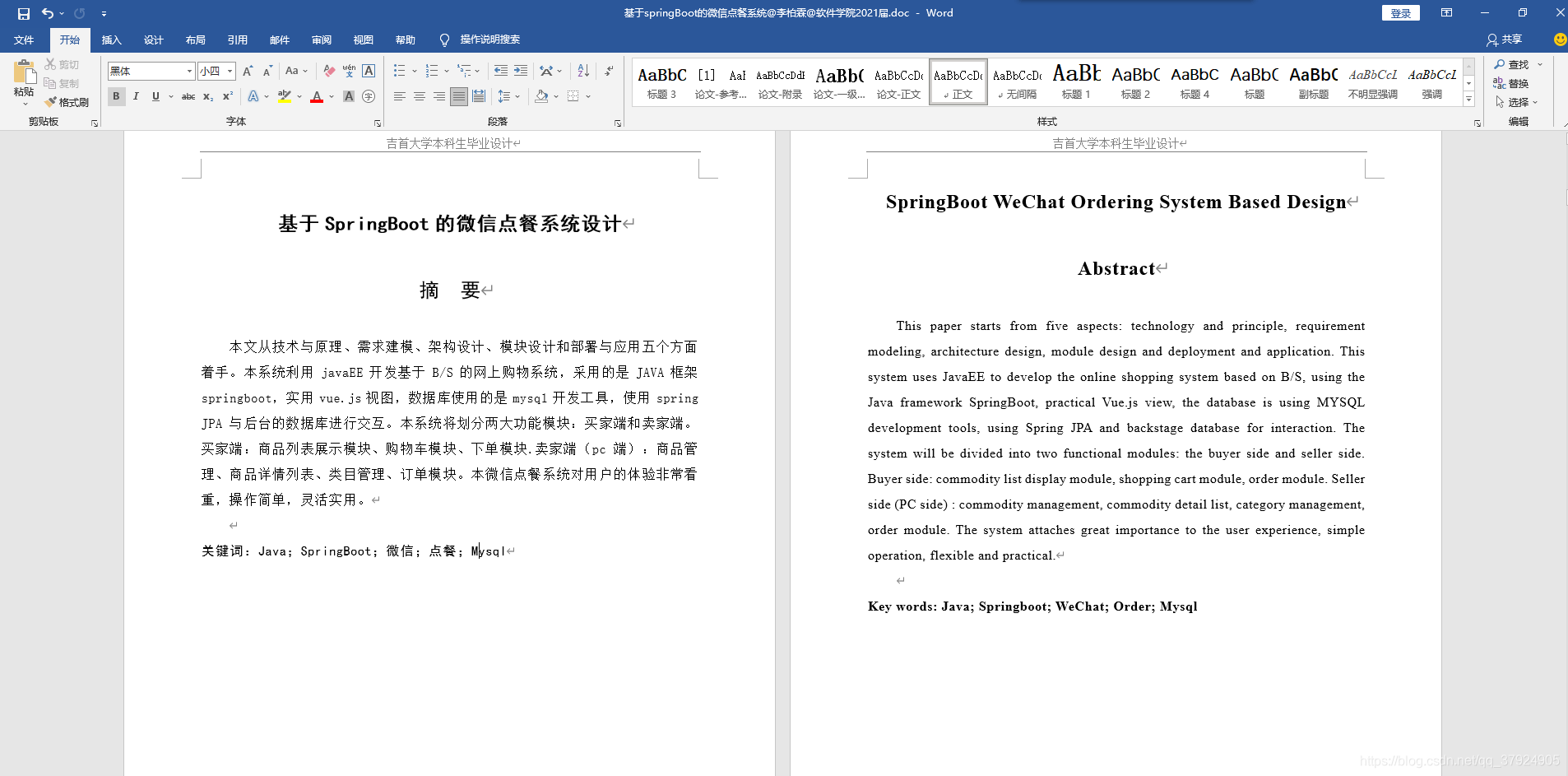This screenshot has width=1568, height=776.
Task: Switch to the 审阅 Review tab
Action: click(x=322, y=39)
